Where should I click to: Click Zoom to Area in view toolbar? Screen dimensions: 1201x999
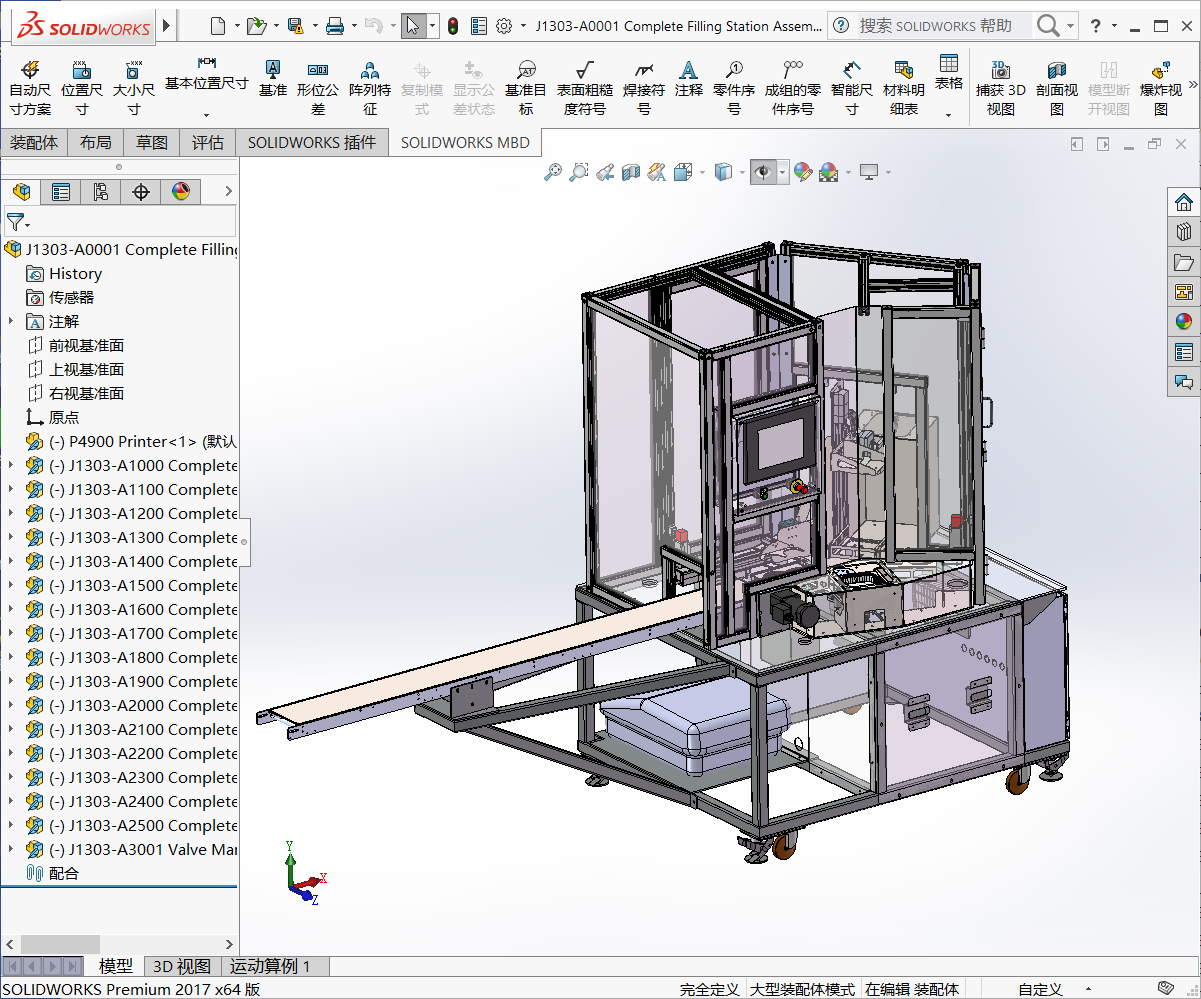(578, 173)
